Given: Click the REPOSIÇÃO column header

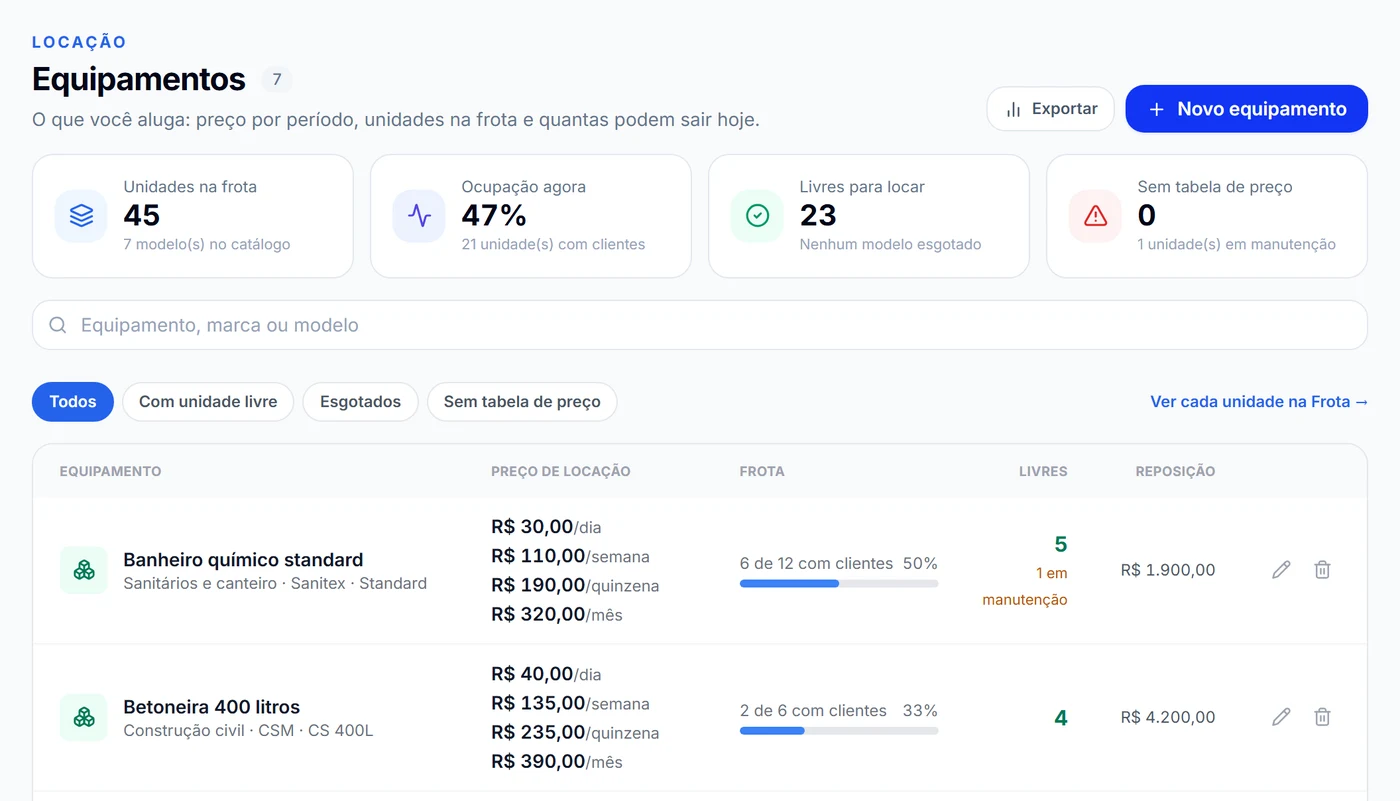Looking at the screenshot, I should click(x=1175, y=471).
